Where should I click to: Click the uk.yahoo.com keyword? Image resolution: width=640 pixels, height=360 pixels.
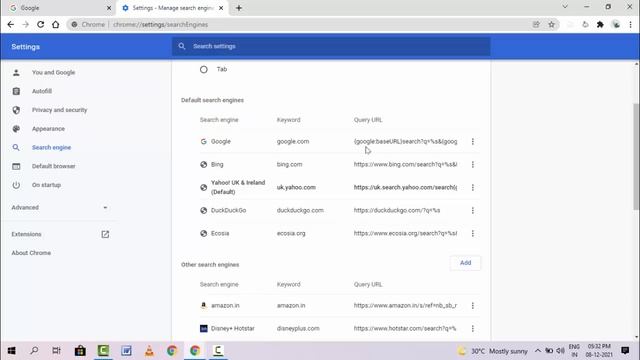296,187
